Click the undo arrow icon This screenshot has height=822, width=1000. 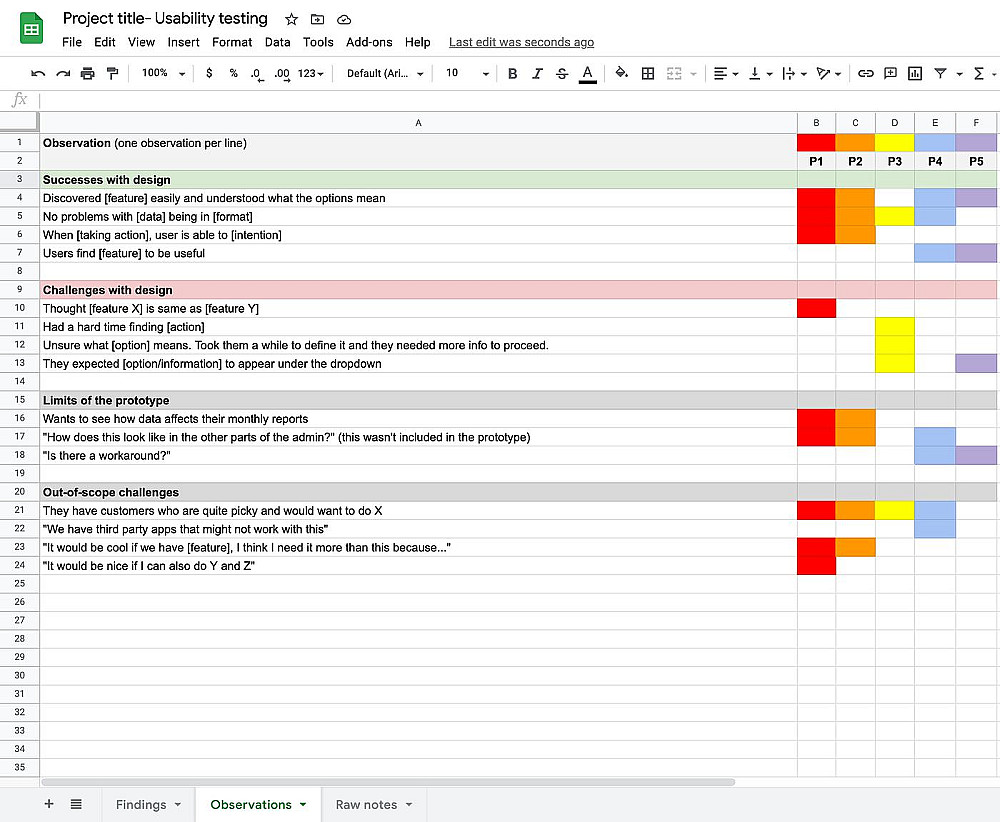pos(38,73)
